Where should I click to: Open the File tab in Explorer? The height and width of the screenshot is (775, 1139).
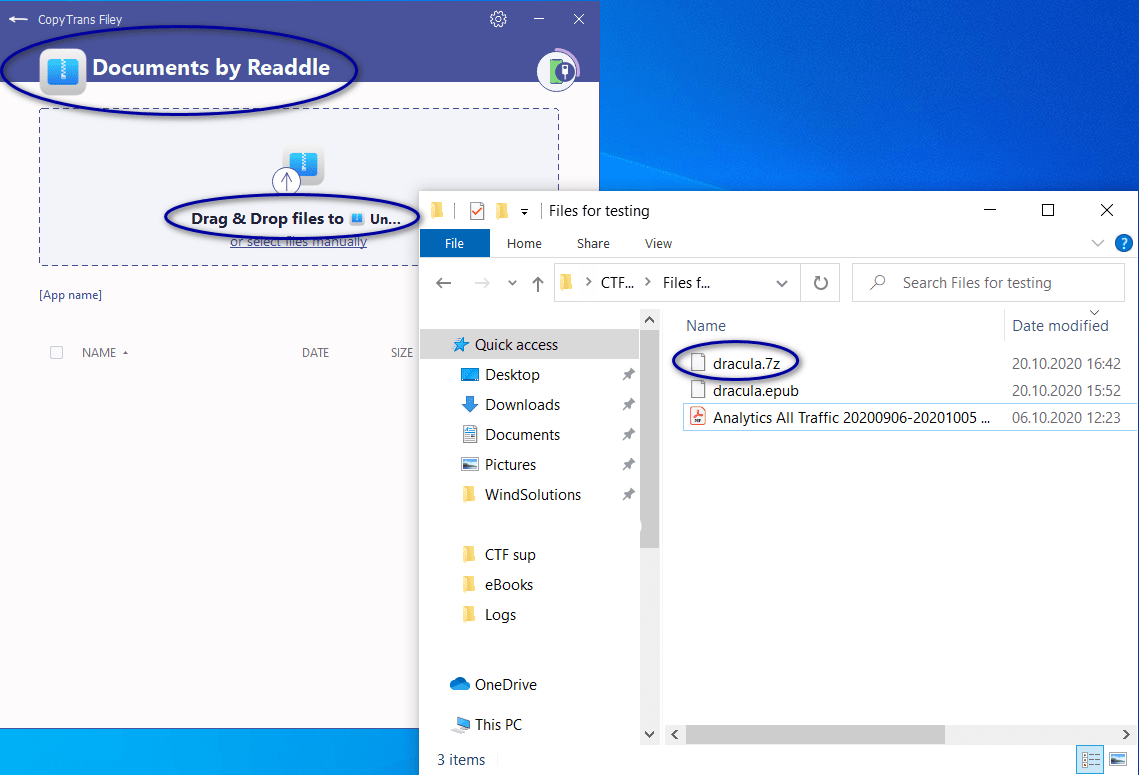coord(455,243)
